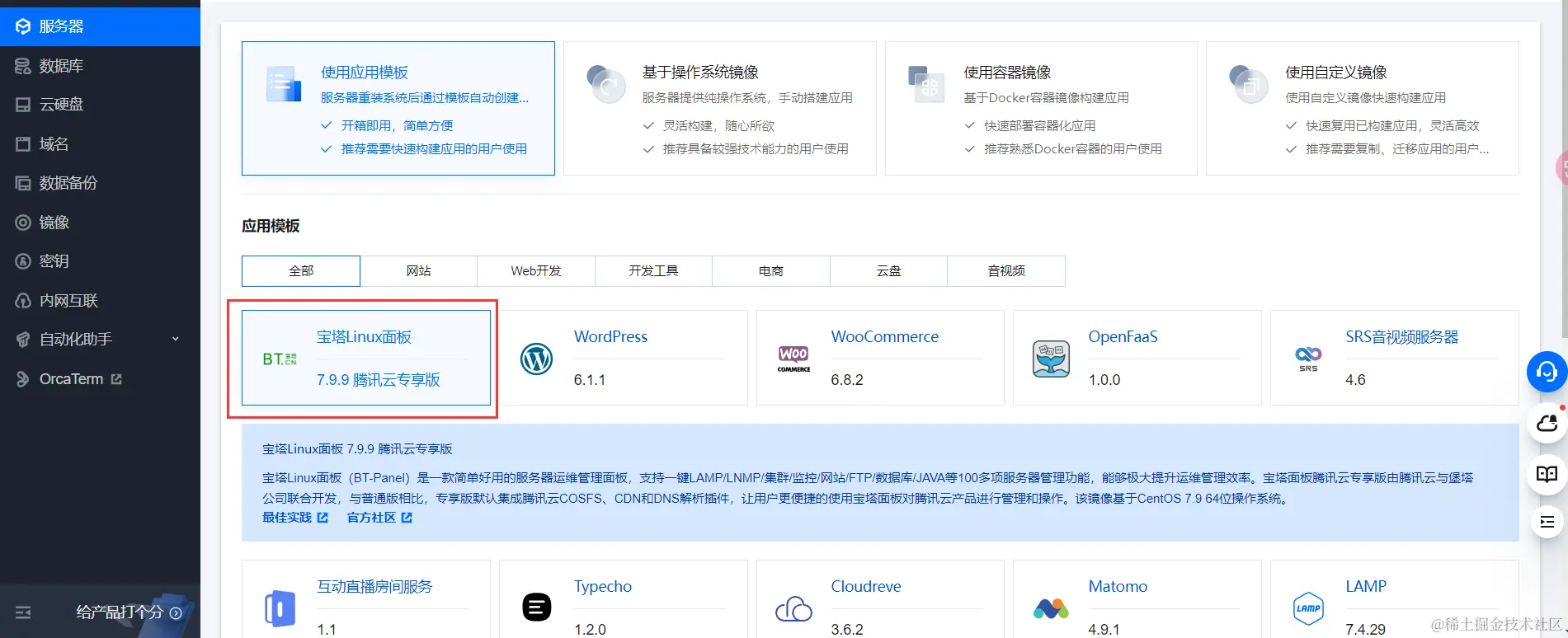Viewport: 1568px width, 638px height.
Task: Click the 基于操作系统镜像 card icon
Action: click(605, 84)
